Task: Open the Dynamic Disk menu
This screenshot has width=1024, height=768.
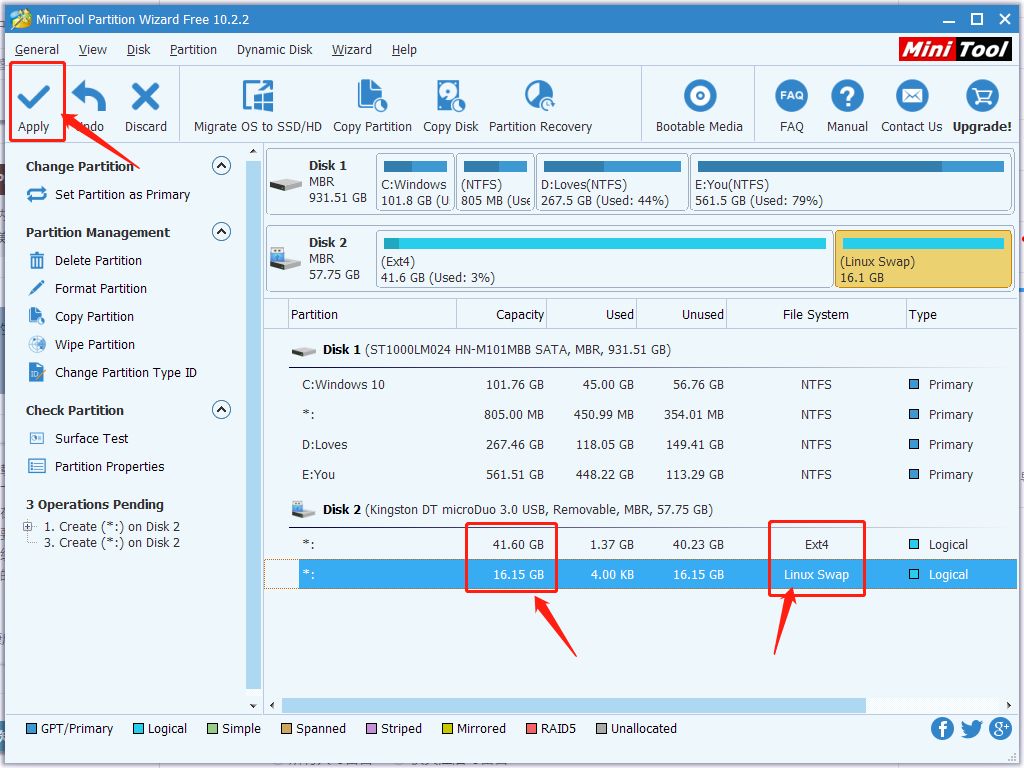Action: click(x=274, y=50)
